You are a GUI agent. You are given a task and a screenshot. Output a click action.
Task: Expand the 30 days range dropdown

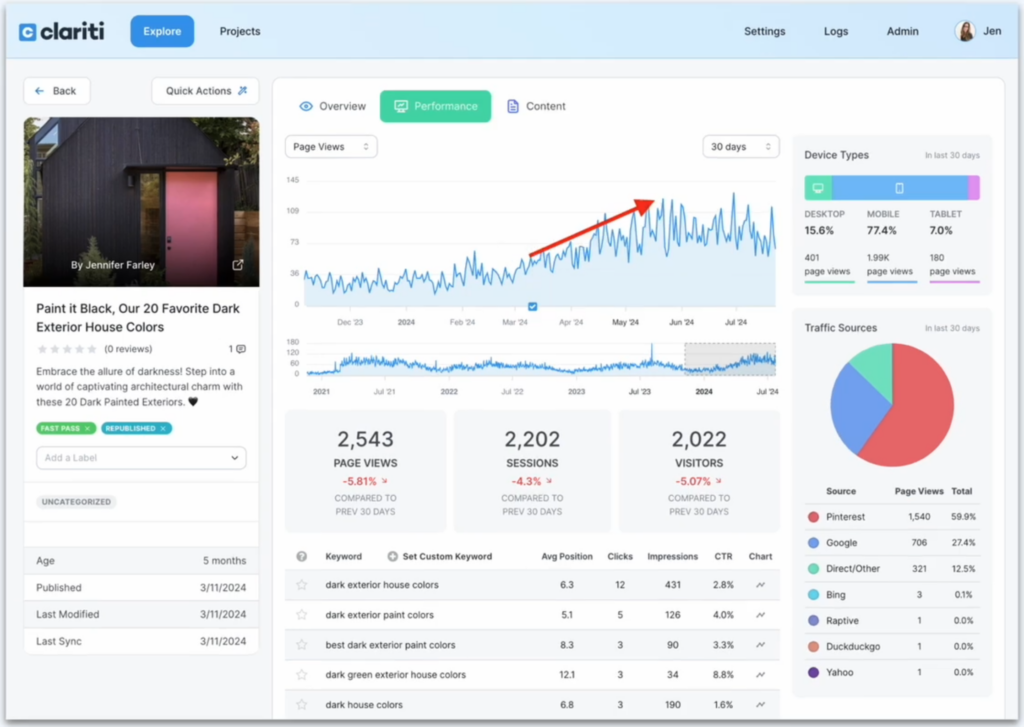[x=740, y=147]
